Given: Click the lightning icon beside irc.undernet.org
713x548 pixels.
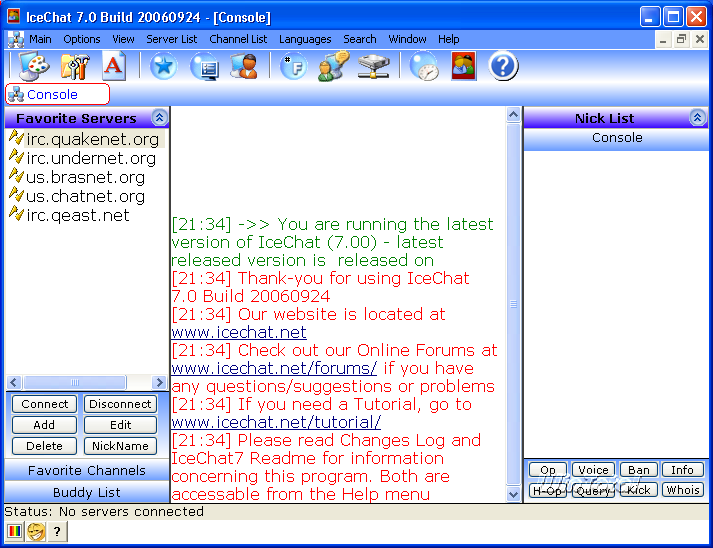Looking at the screenshot, I should tap(16, 157).
